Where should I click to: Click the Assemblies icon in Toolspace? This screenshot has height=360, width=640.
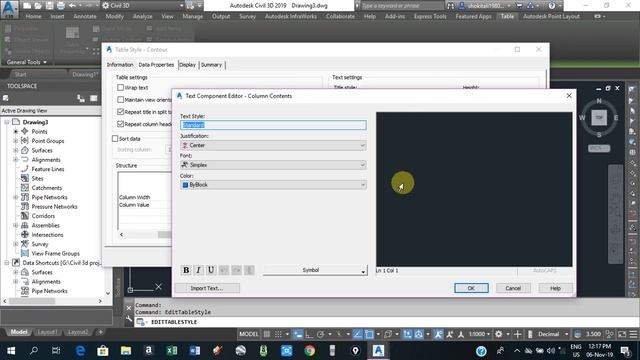pyautogui.click(x=25, y=225)
